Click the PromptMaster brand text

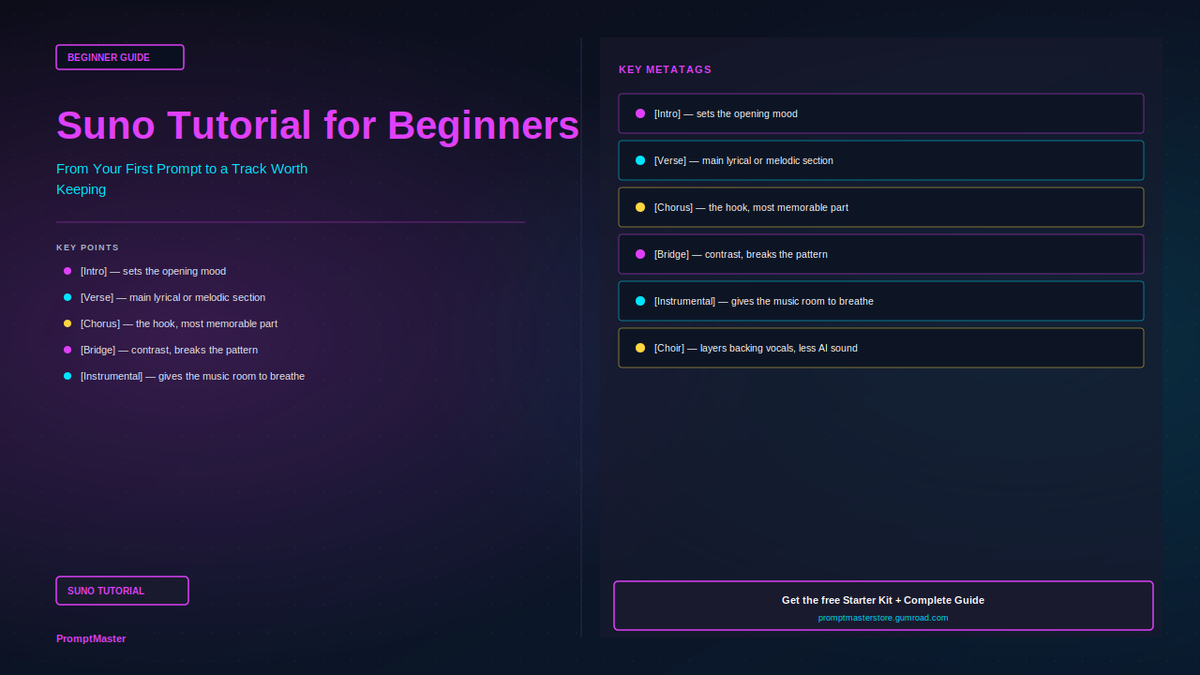click(91, 638)
